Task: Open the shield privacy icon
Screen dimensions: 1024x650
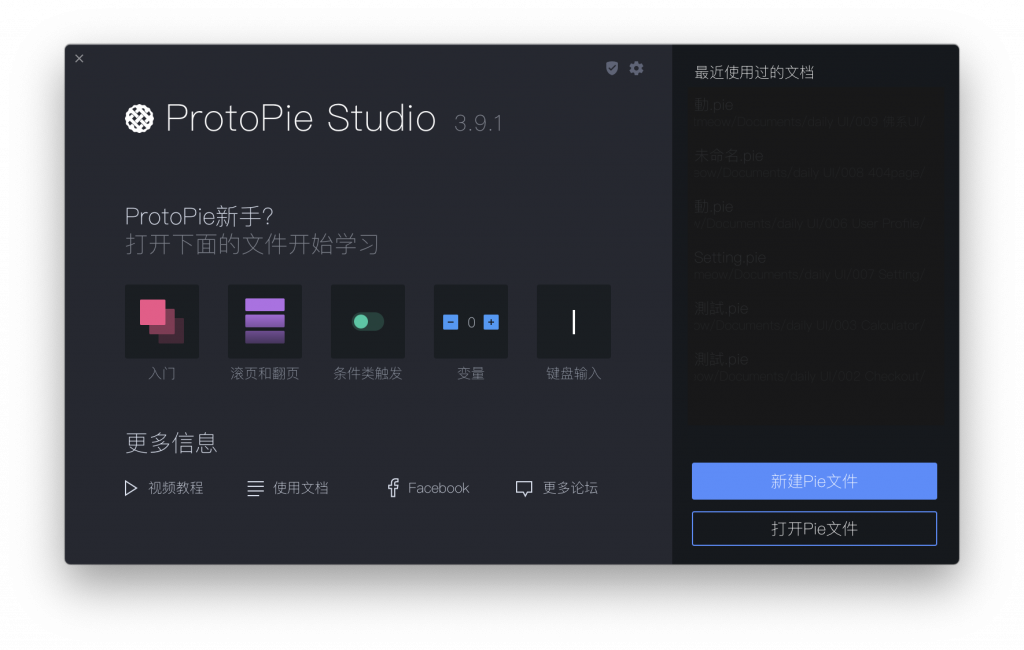Action: coord(612,68)
